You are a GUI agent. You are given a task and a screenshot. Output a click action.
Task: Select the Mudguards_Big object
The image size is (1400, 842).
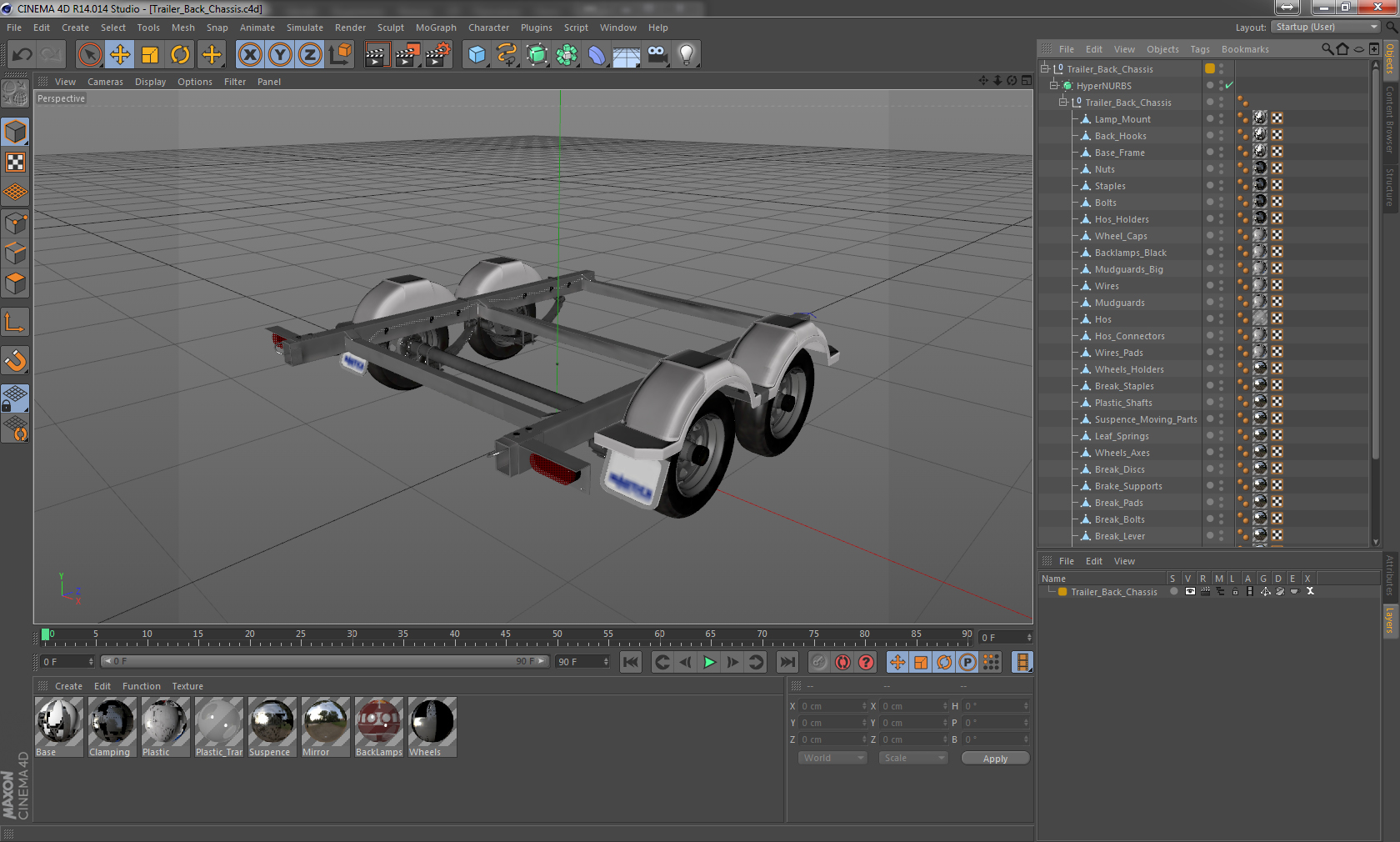[1128, 269]
